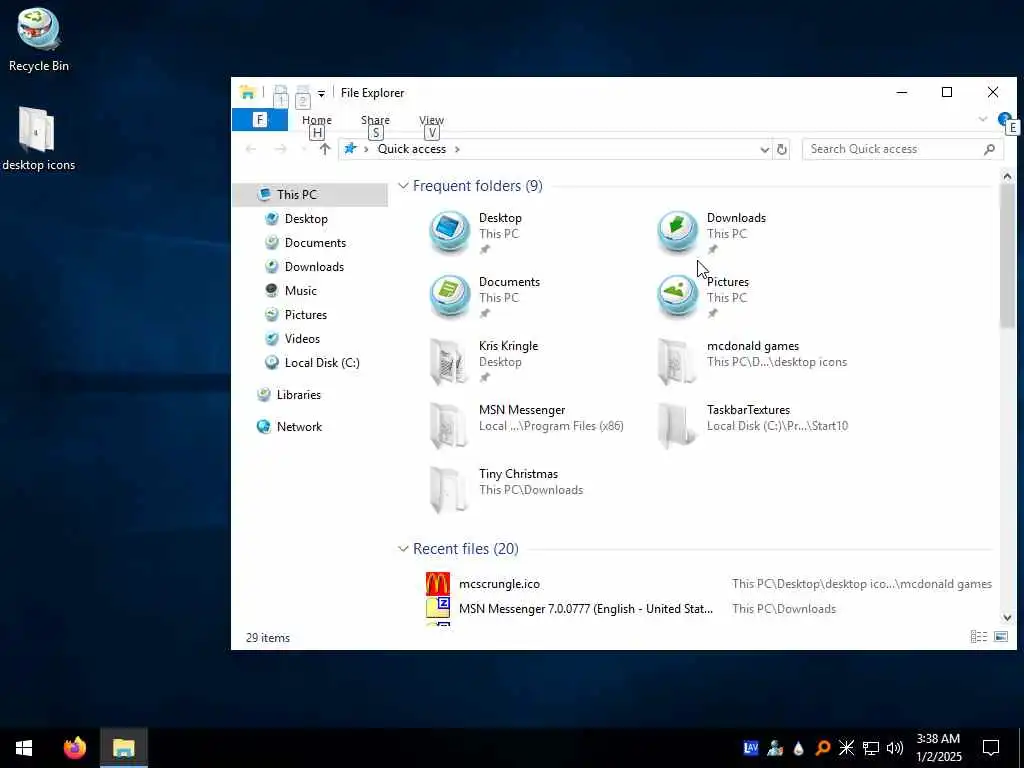Click the Up arrow navigation button
This screenshot has width=1024, height=768.
(x=325, y=149)
